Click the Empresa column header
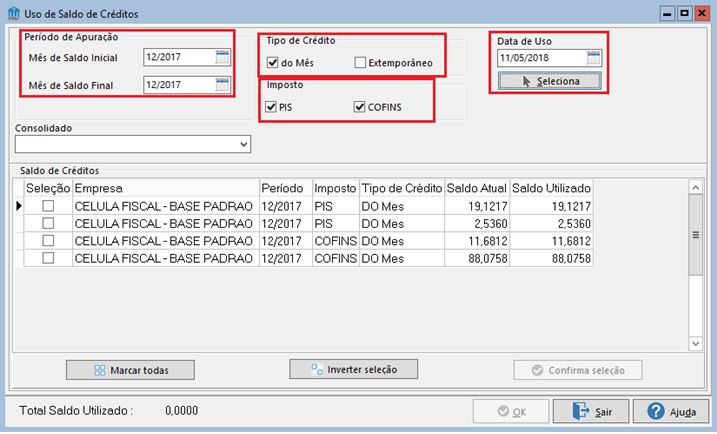Image resolution: width=717 pixels, height=434 pixels. click(x=166, y=188)
